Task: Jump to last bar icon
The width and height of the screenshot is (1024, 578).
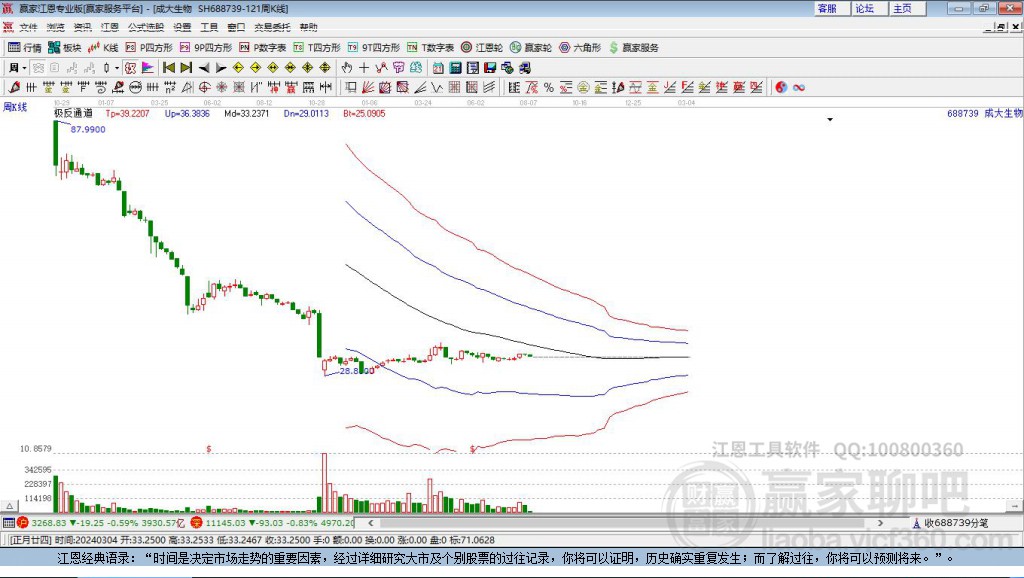Action: coord(186,68)
